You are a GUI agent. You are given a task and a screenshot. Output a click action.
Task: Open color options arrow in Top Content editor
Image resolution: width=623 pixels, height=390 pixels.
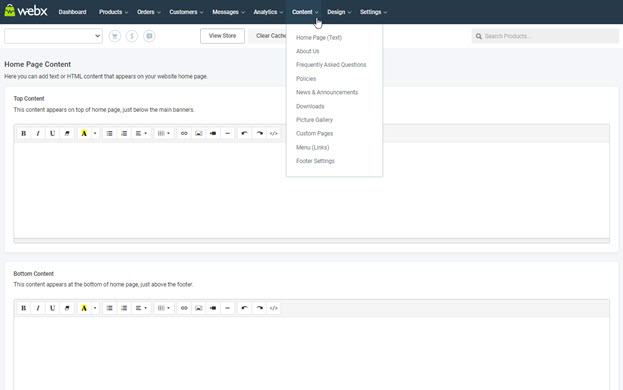click(x=95, y=133)
